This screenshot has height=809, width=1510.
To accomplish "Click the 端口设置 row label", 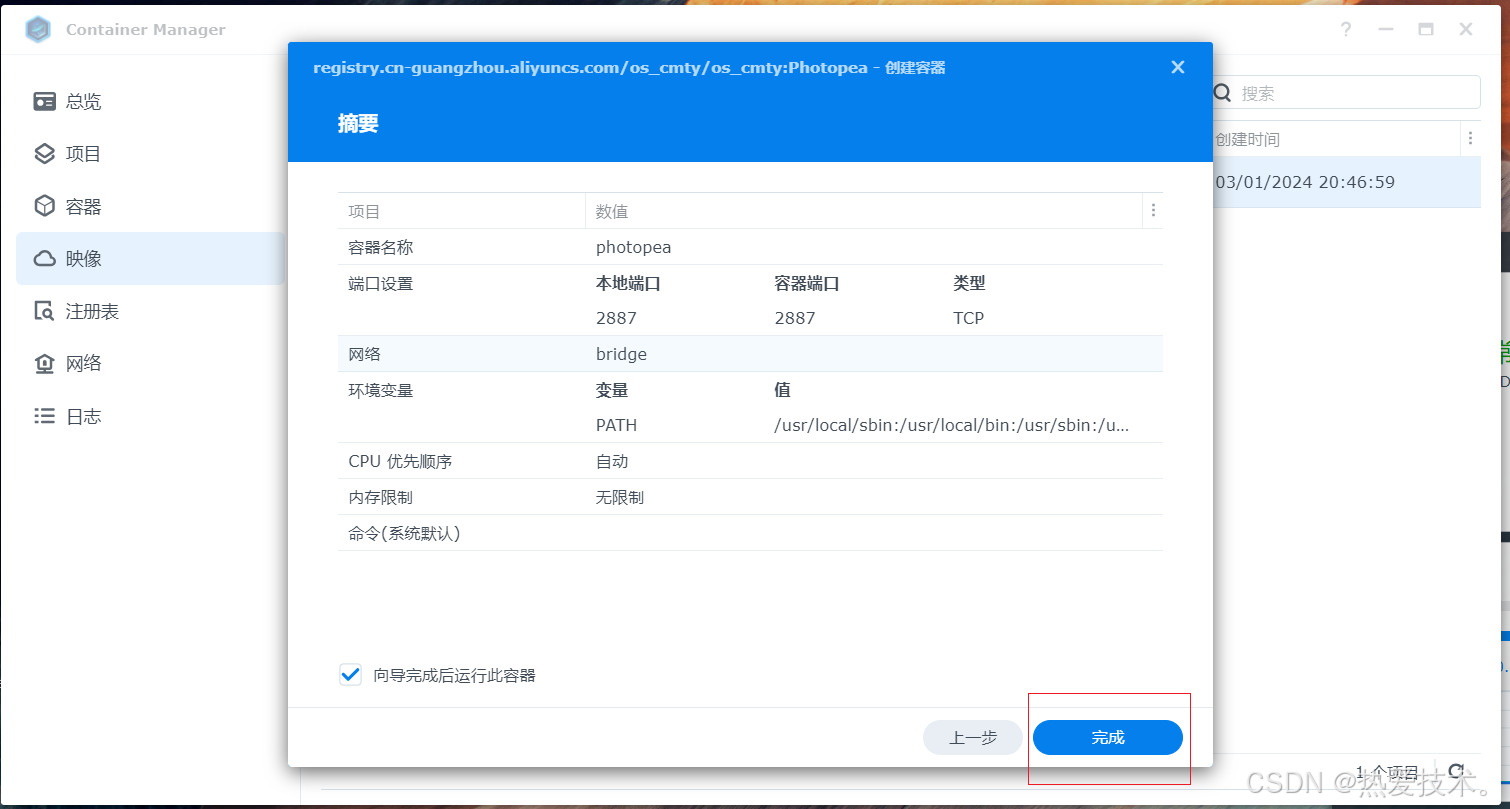I will coord(381,284).
